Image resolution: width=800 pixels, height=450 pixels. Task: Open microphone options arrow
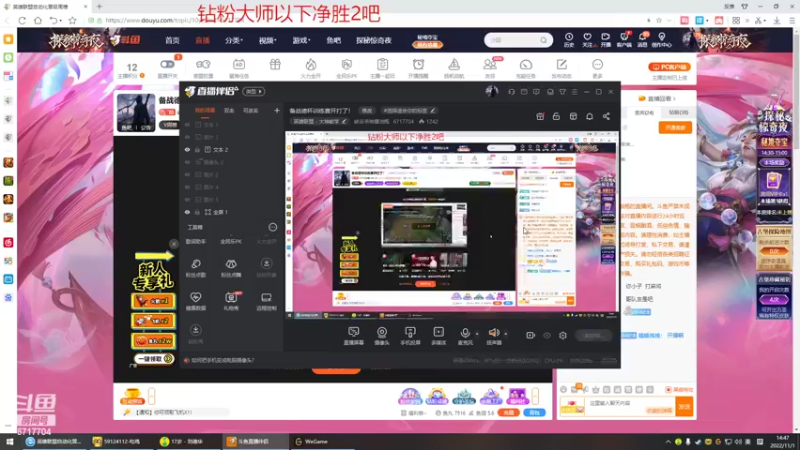click(x=477, y=334)
